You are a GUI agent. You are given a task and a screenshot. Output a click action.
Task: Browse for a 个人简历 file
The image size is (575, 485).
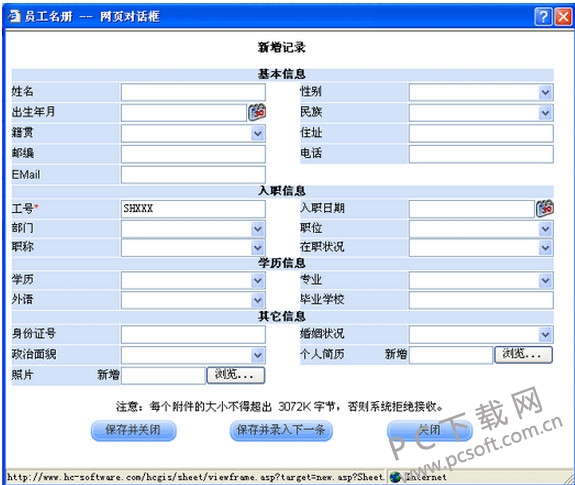click(x=523, y=354)
